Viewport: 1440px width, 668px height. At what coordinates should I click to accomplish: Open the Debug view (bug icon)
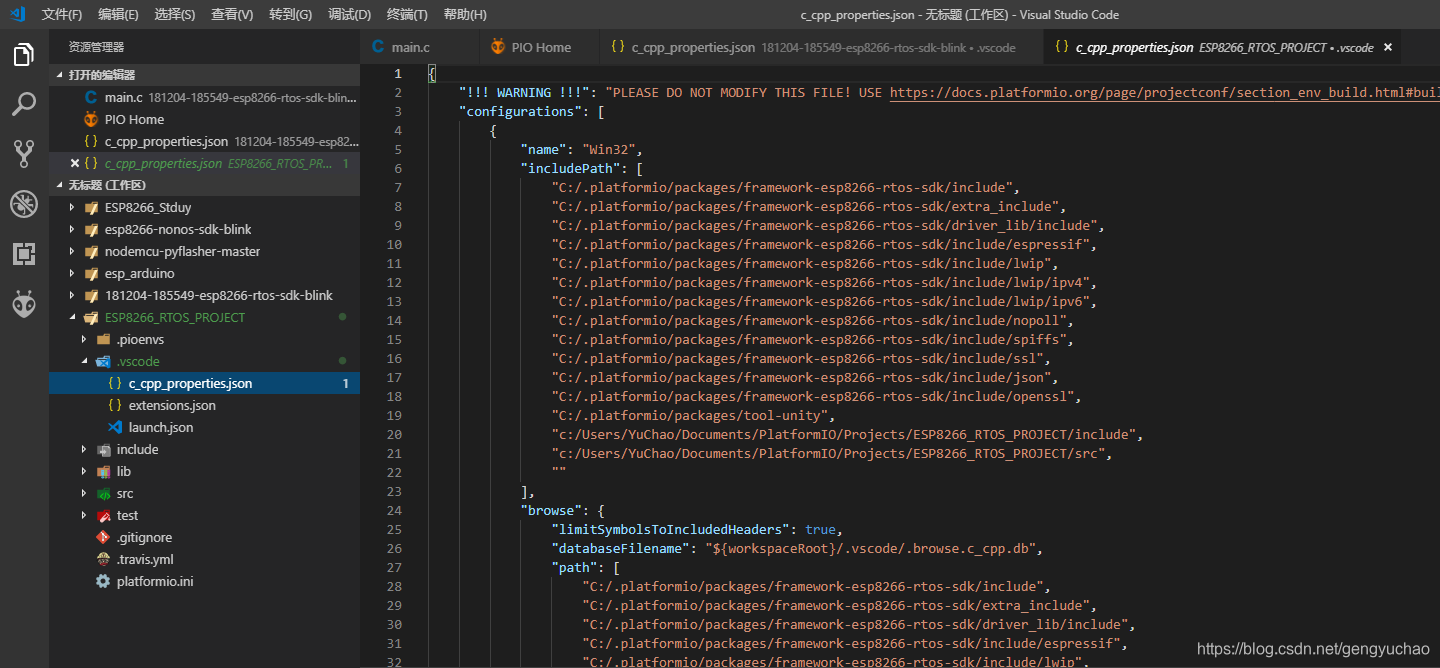click(24, 204)
